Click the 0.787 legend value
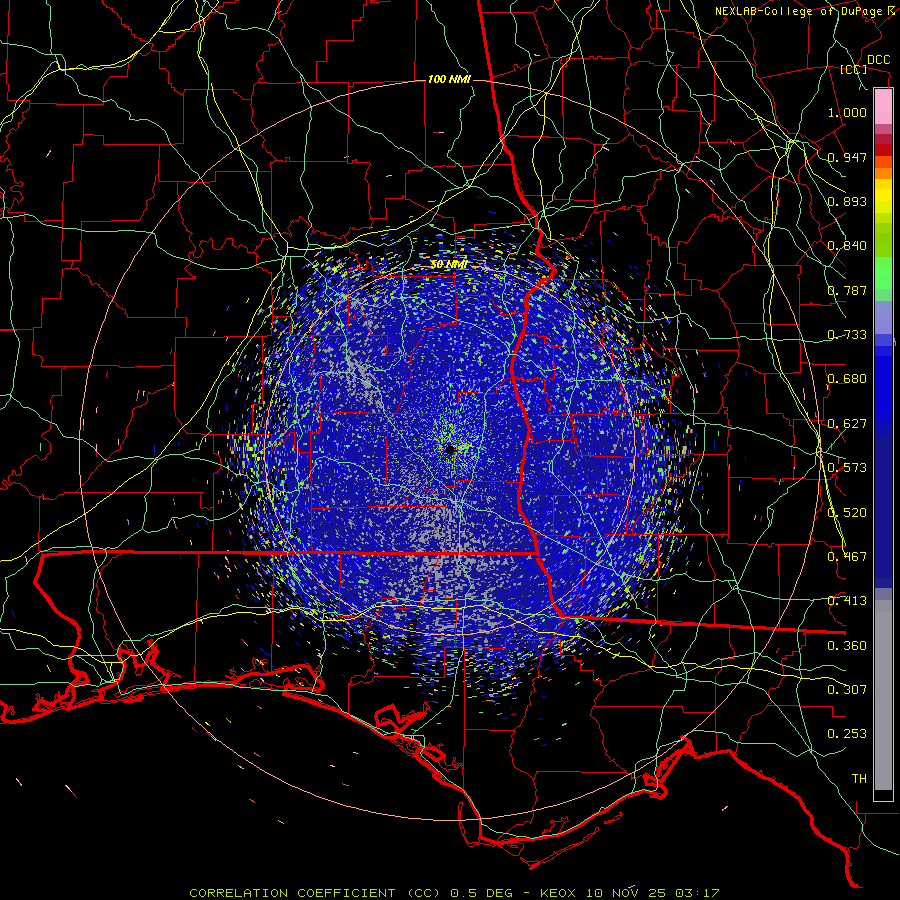 847,290
